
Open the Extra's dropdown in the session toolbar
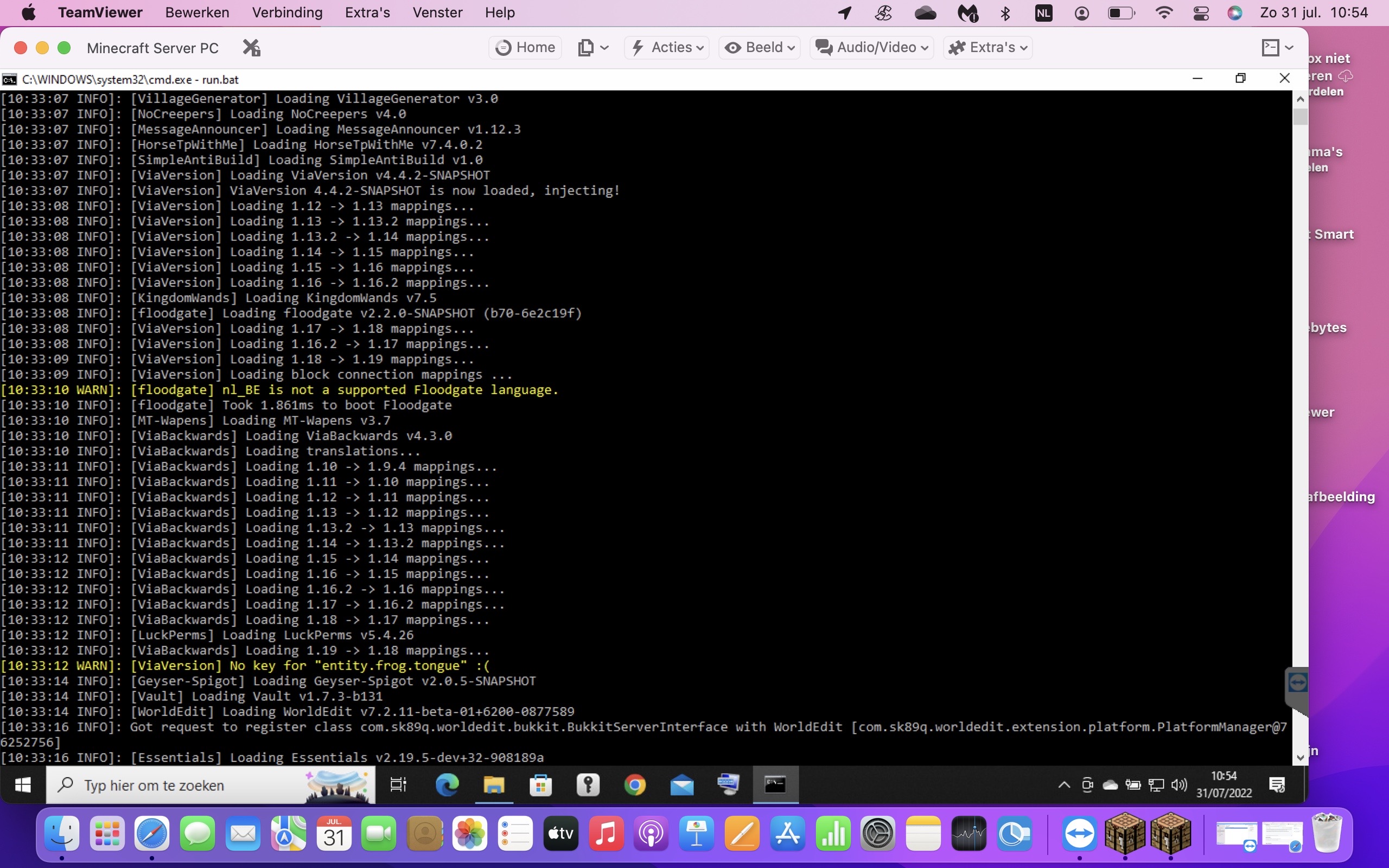click(987, 48)
